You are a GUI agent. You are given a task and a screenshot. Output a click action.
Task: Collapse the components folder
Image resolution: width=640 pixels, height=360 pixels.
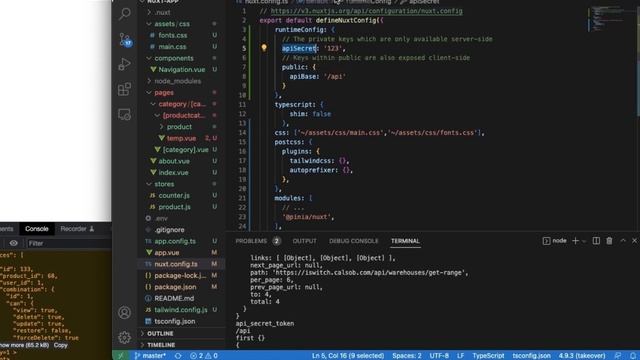click(x=173, y=58)
